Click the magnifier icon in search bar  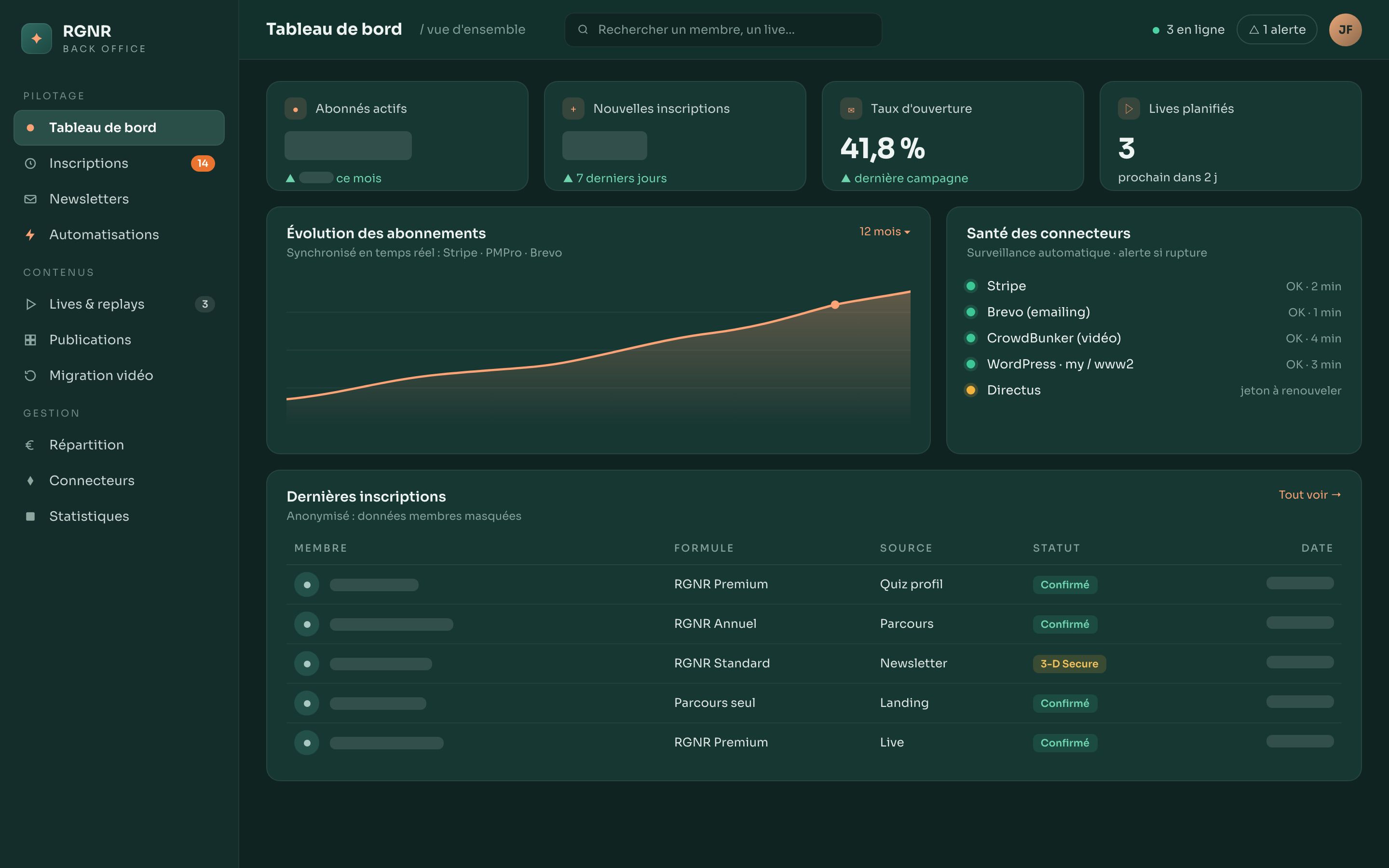tap(583, 29)
